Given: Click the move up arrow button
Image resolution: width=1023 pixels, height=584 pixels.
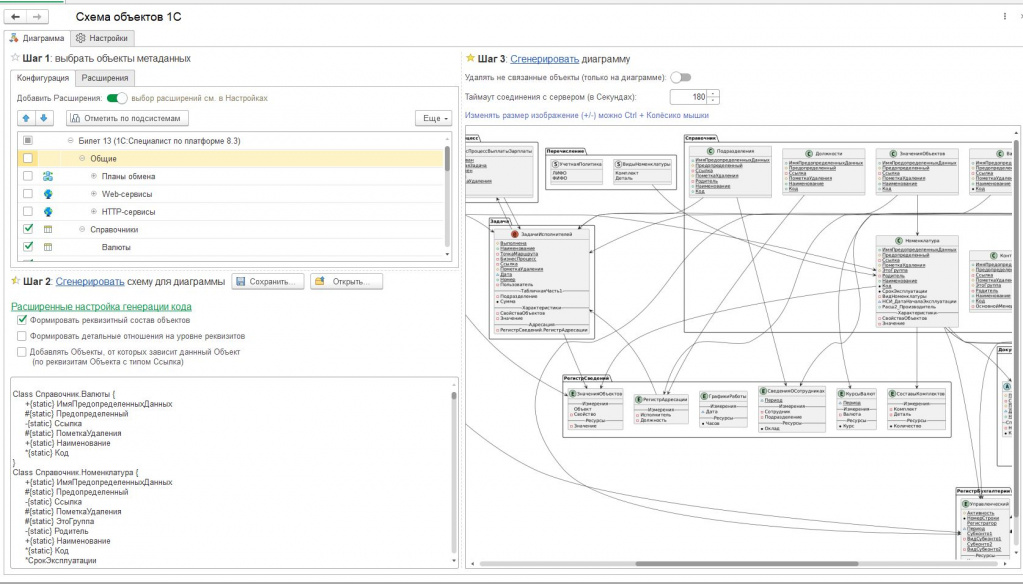Looking at the screenshot, I should 27,118.
